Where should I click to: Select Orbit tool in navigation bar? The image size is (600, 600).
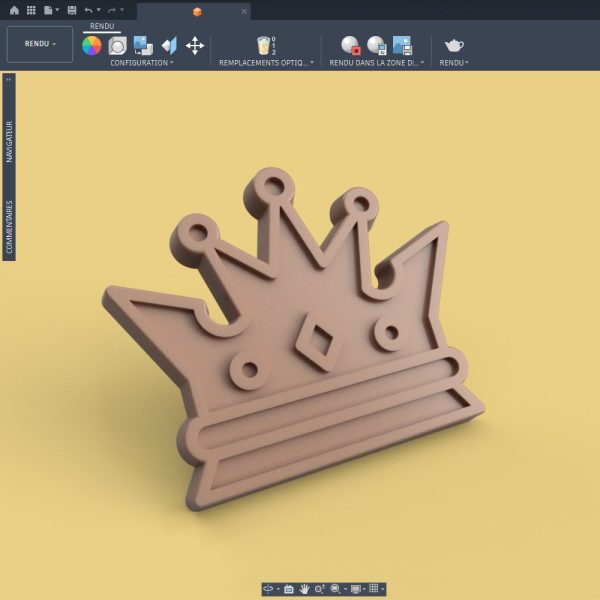point(269,589)
